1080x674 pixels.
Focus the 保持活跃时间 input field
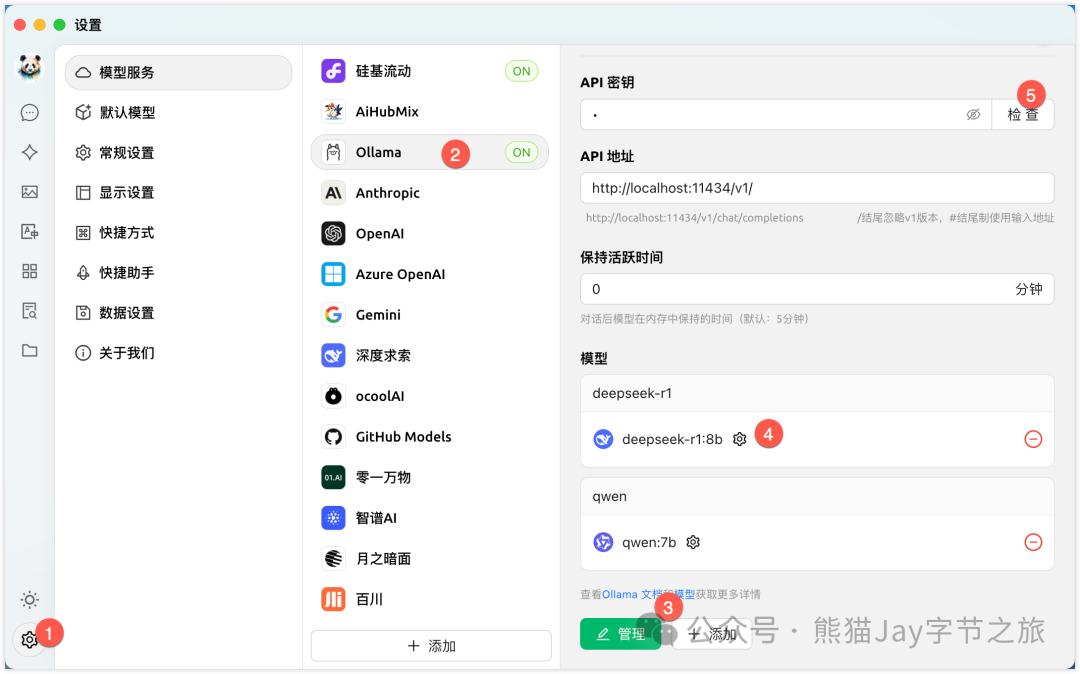point(817,289)
